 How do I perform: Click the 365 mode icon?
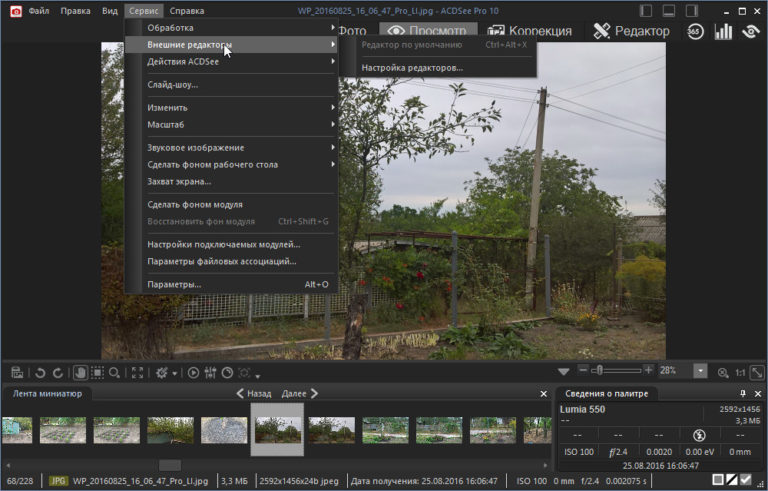click(695, 31)
